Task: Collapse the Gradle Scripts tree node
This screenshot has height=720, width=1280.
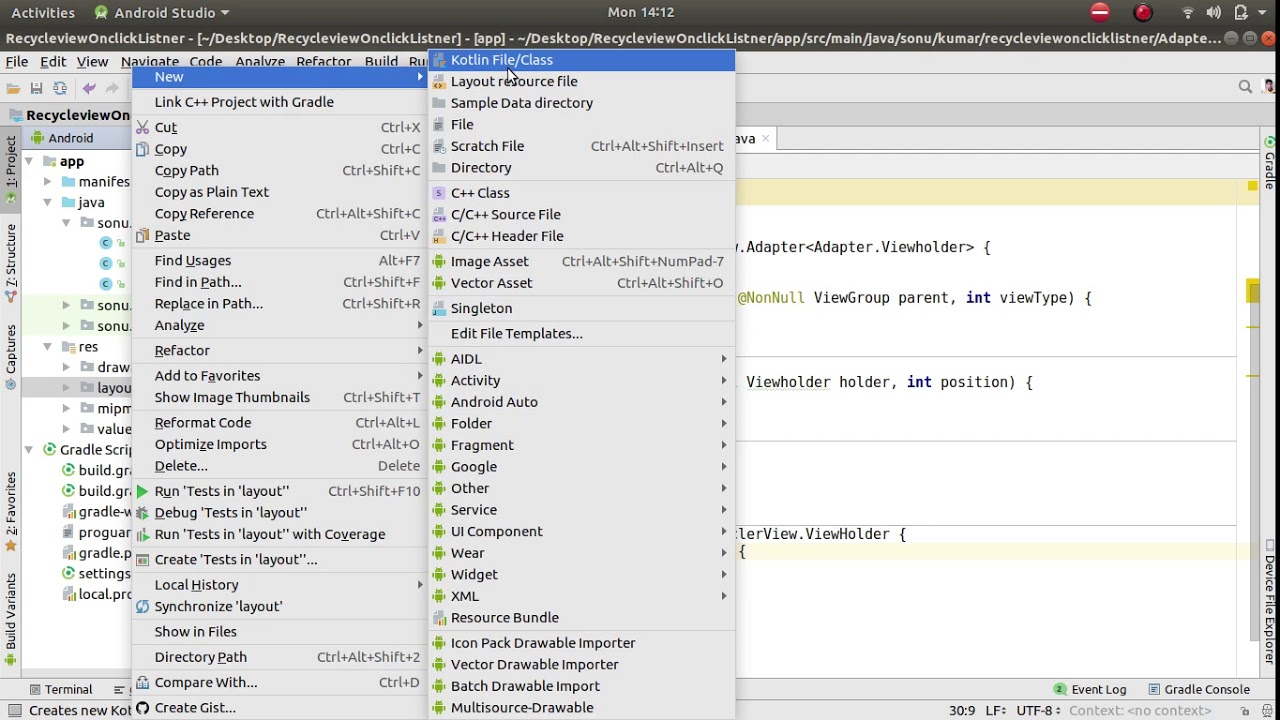Action: tap(29, 450)
